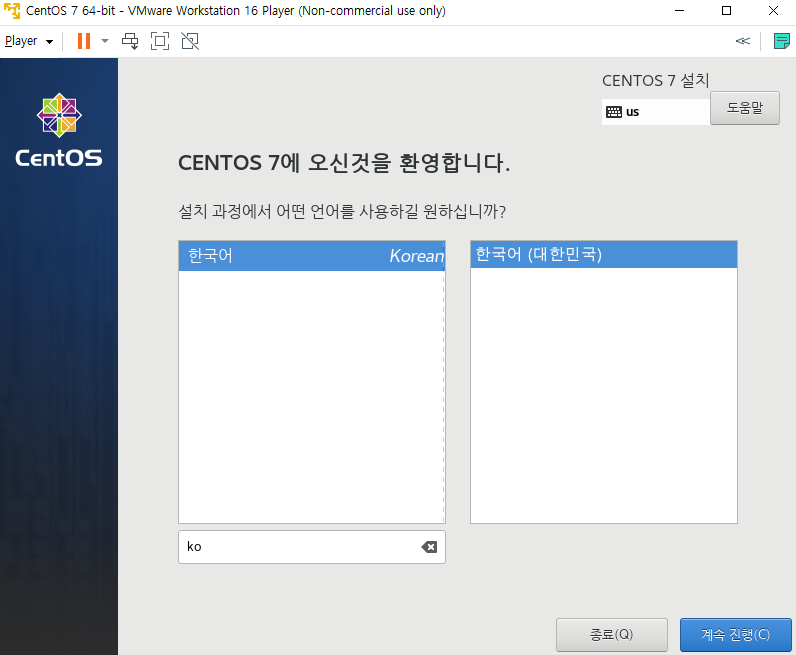Close the VMware Player window
Viewport: 796px width, 655px height.
[x=773, y=11]
